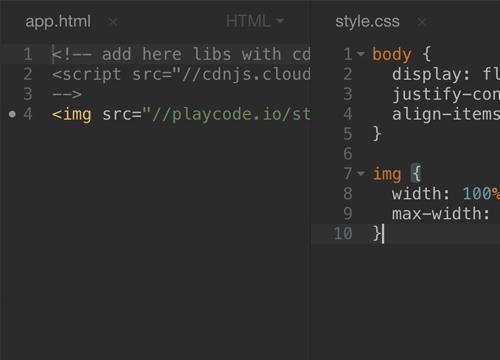The height and width of the screenshot is (360, 500).
Task: Close the style.css tab
Action: coord(422,22)
